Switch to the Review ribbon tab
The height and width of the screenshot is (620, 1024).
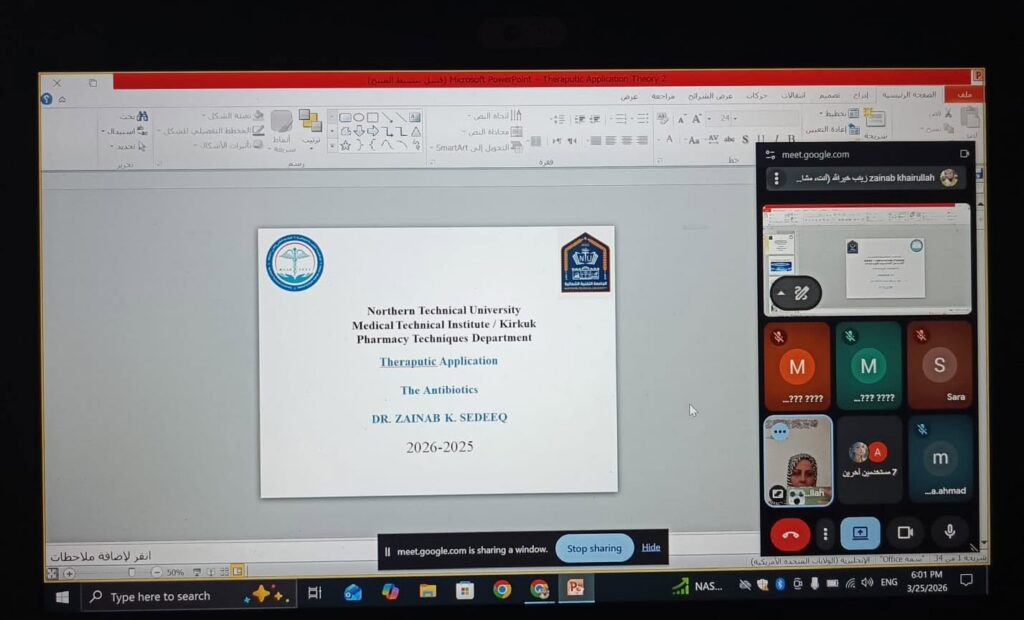663,96
